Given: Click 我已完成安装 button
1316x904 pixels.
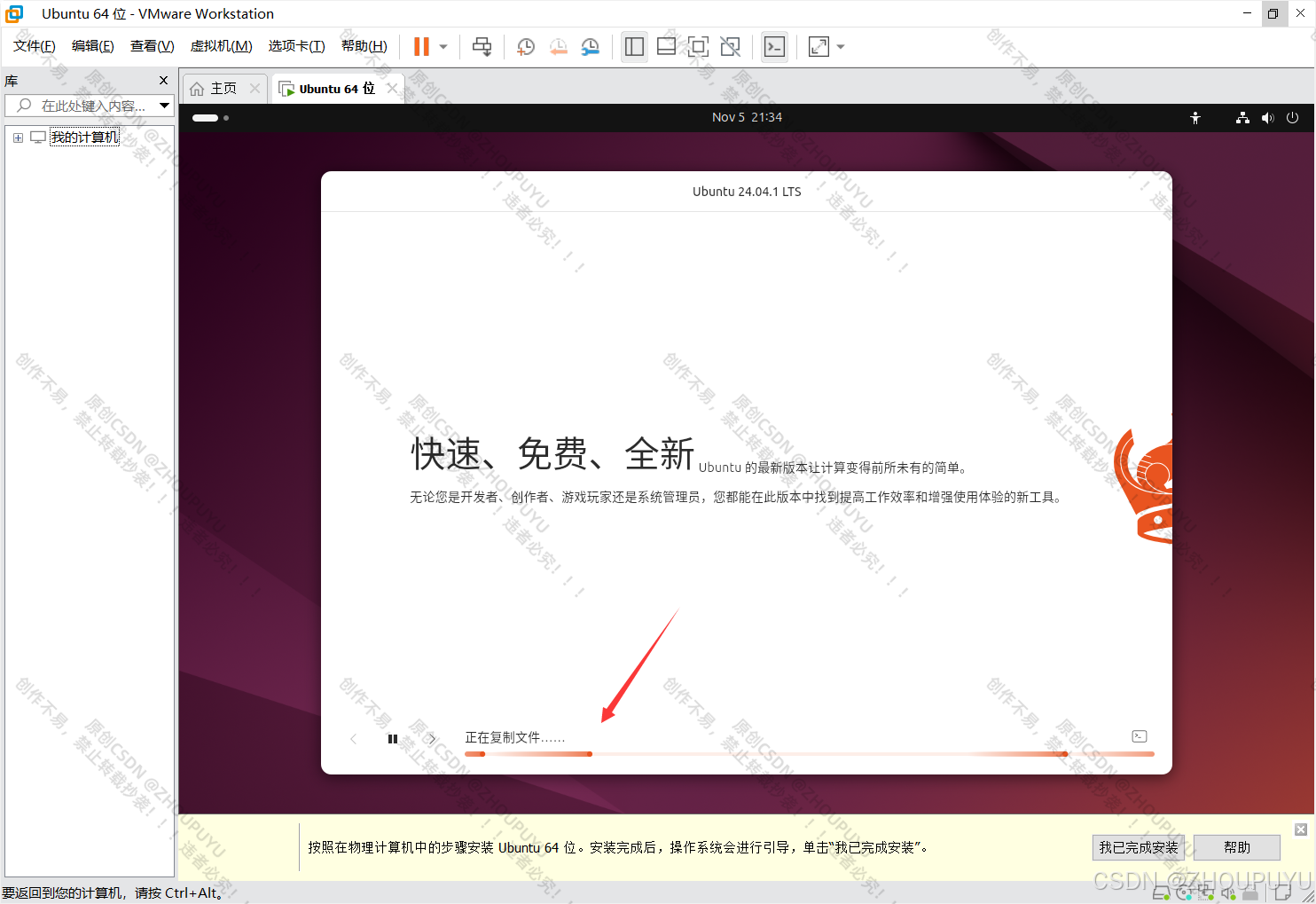Looking at the screenshot, I should (x=1139, y=847).
